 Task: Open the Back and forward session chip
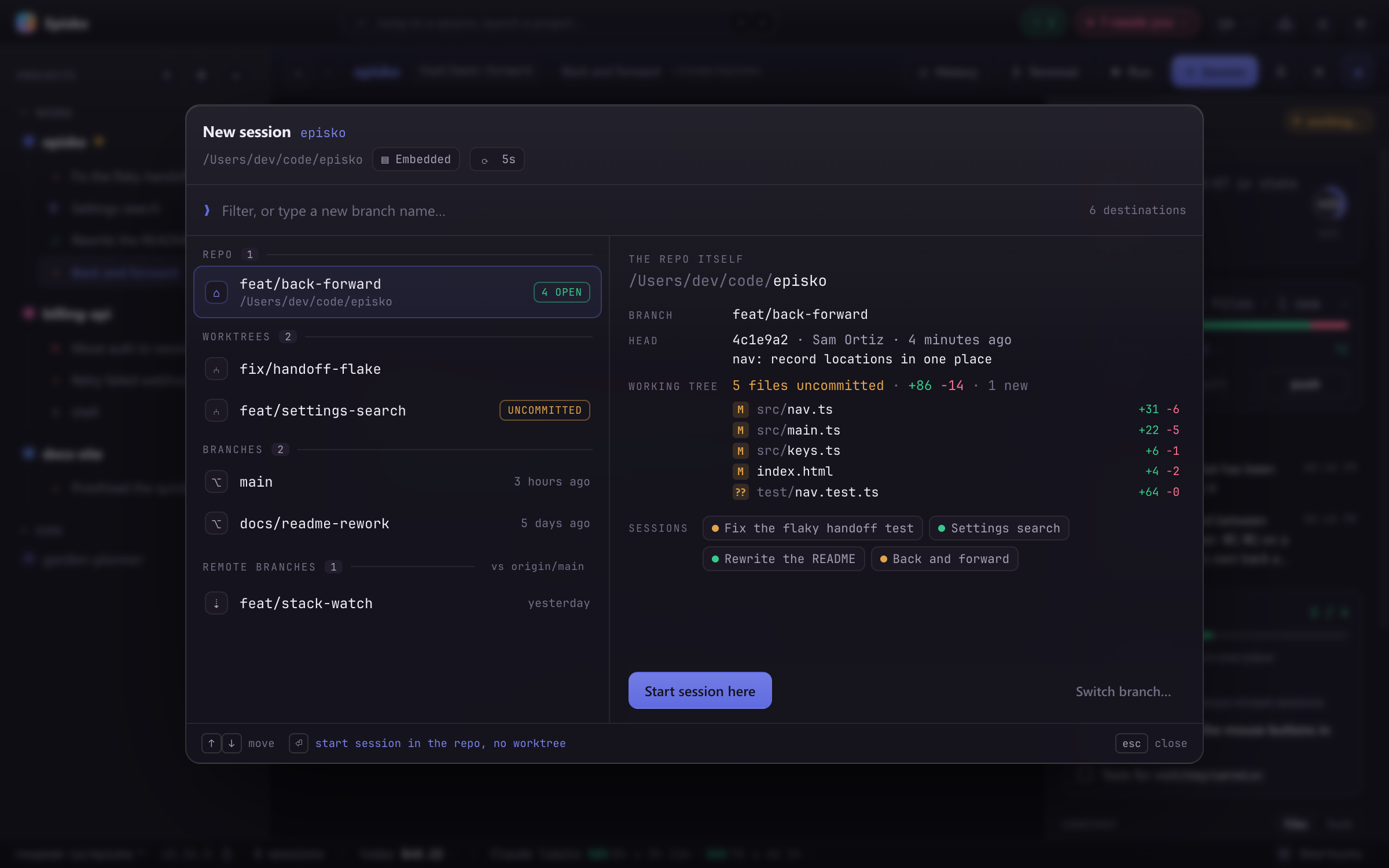945,559
